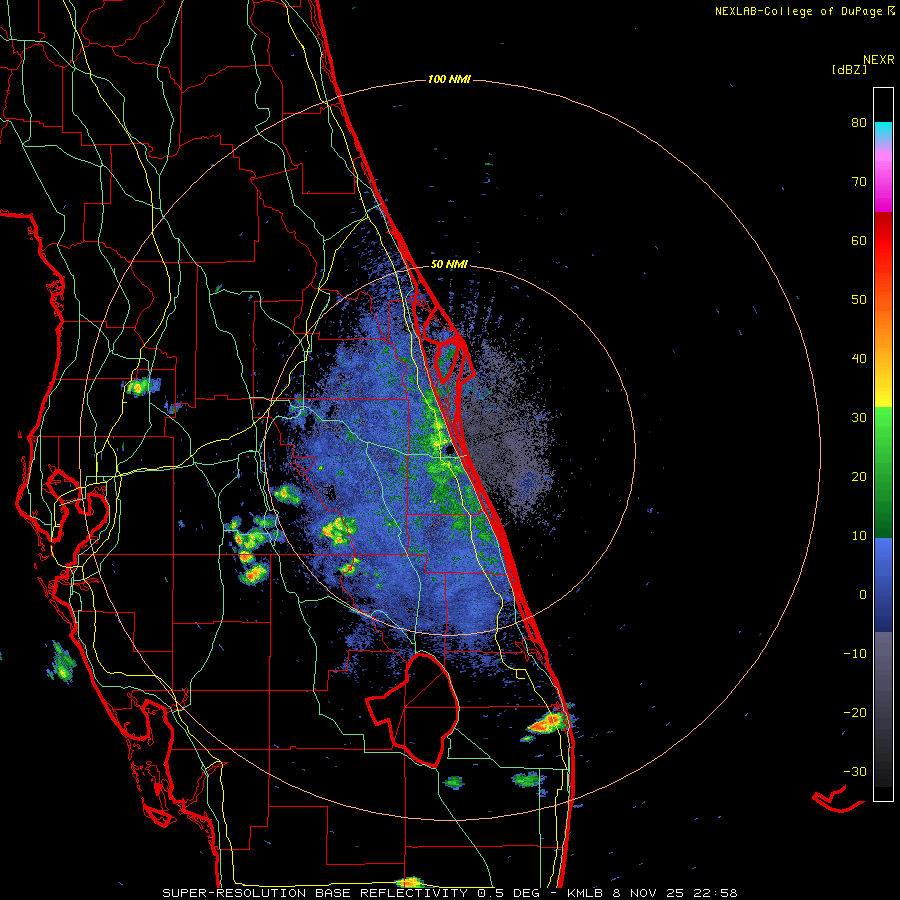Click the blue band of the color bar
This screenshot has height=900, width=900.
pos(883,584)
